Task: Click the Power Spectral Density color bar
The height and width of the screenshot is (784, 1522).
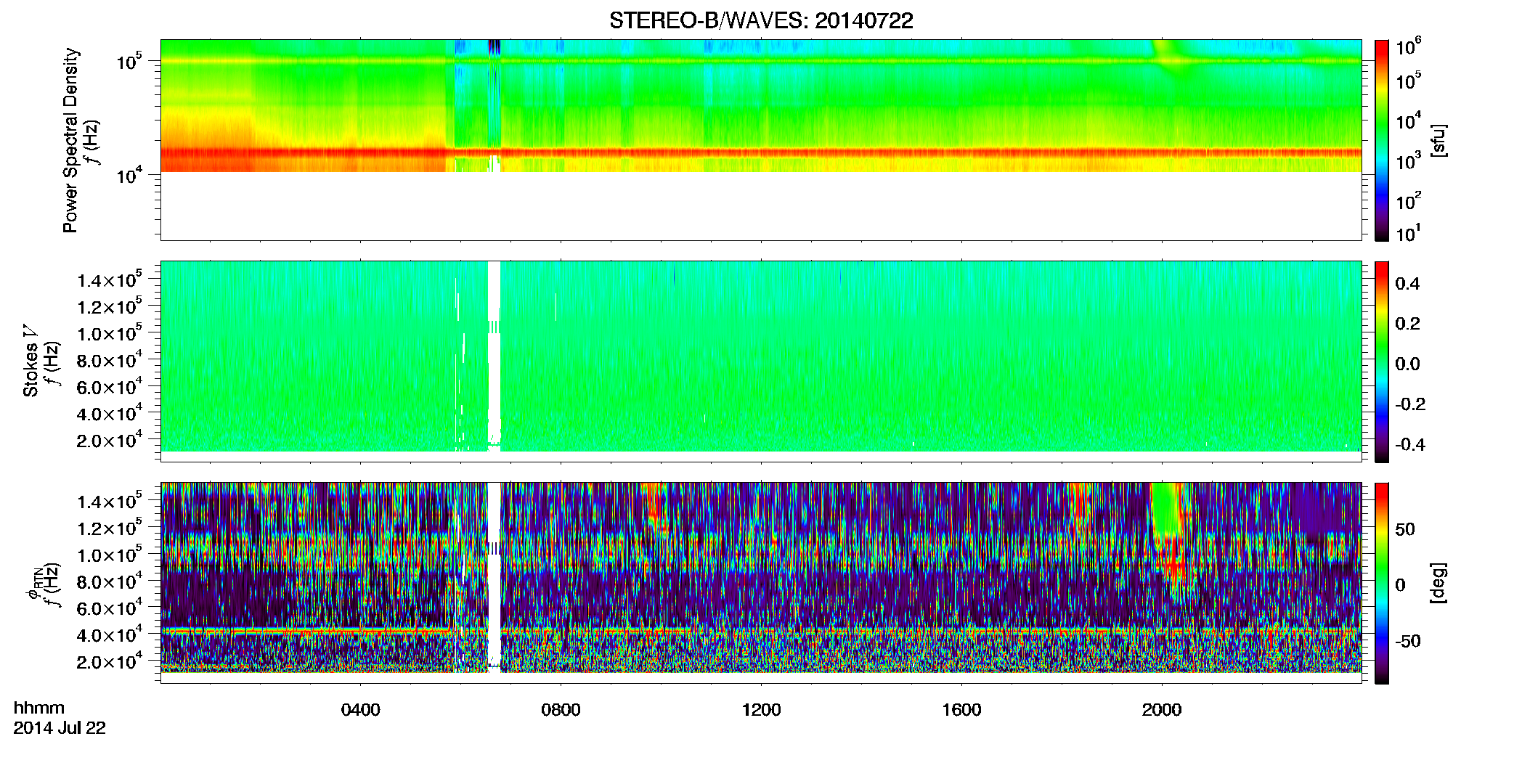Action: [1382, 140]
